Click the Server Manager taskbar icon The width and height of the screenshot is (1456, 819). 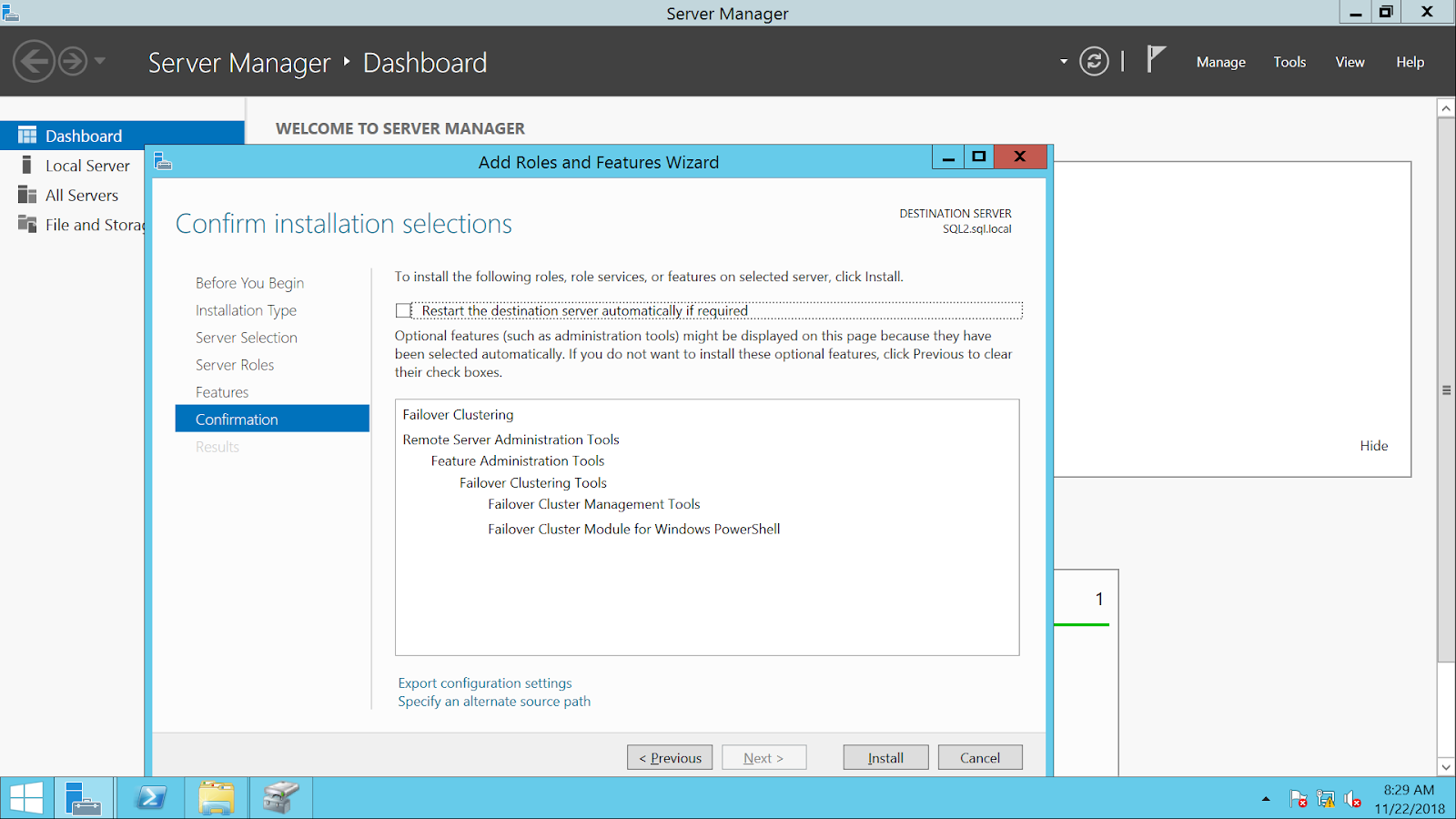84,797
